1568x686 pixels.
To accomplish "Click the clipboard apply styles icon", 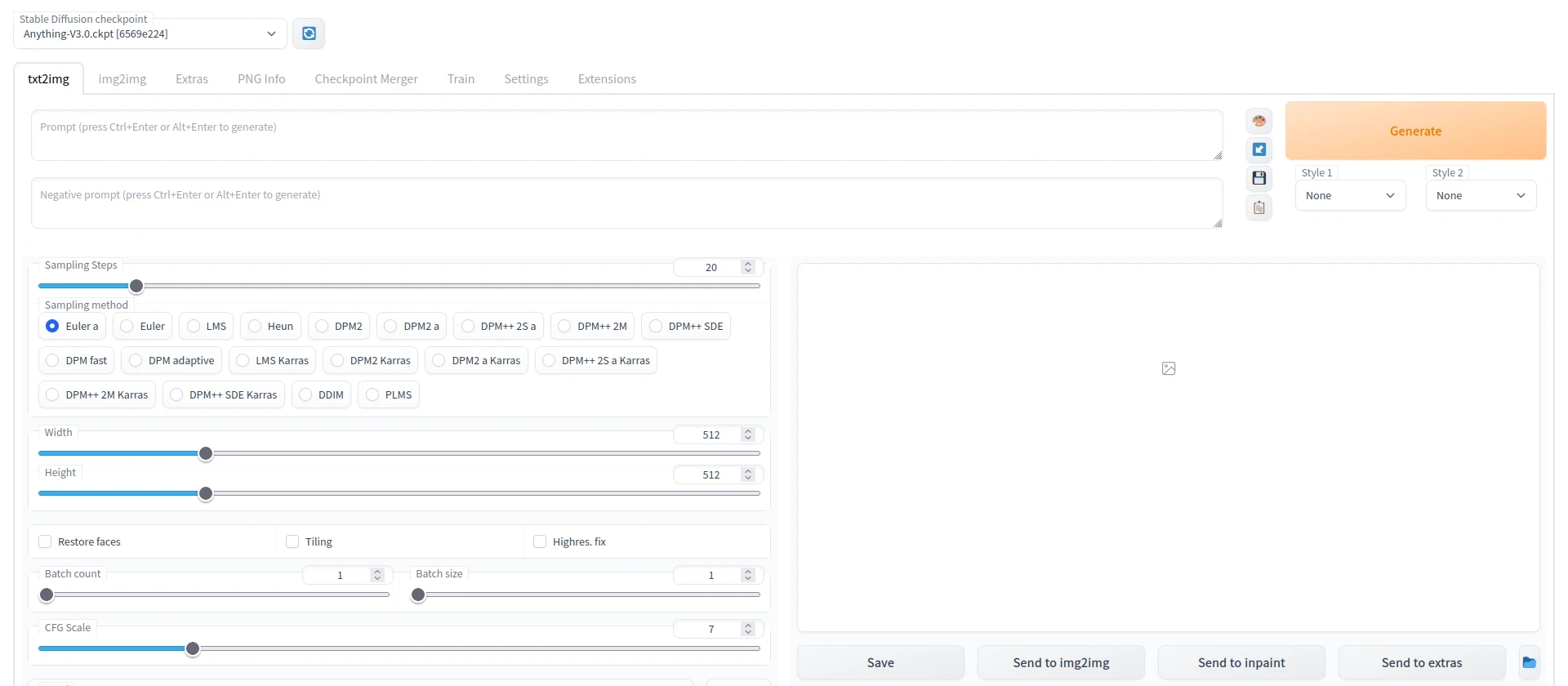I will [1258, 207].
